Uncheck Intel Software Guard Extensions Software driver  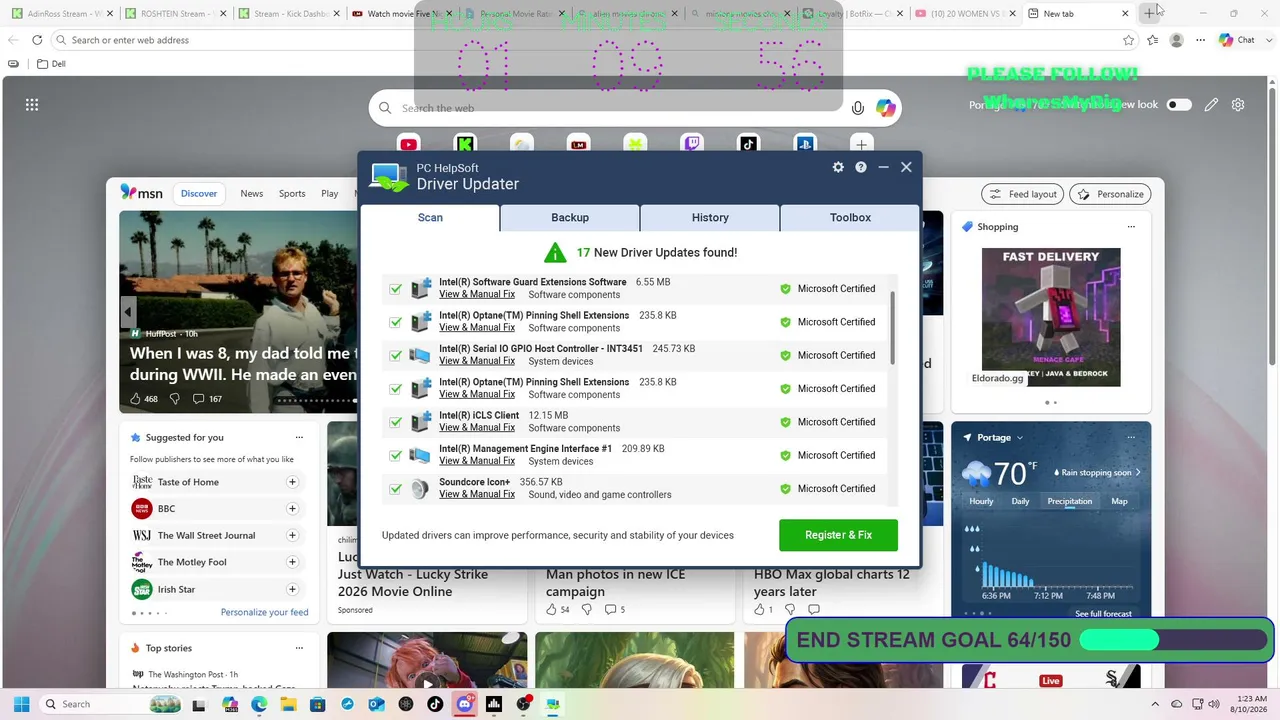[396, 289]
